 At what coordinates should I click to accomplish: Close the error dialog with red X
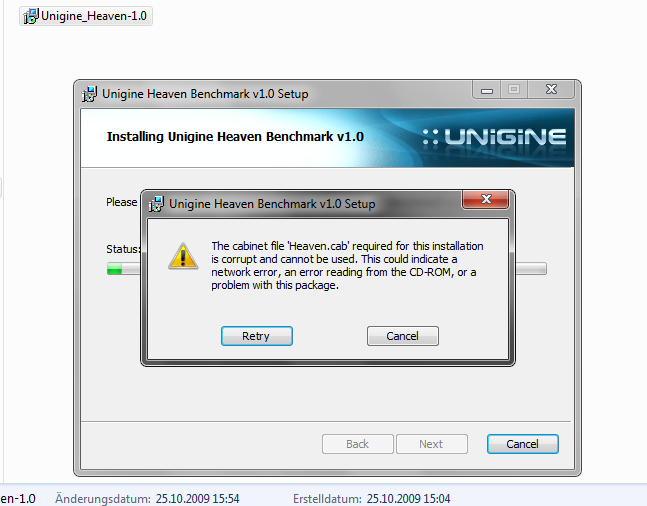[x=486, y=200]
